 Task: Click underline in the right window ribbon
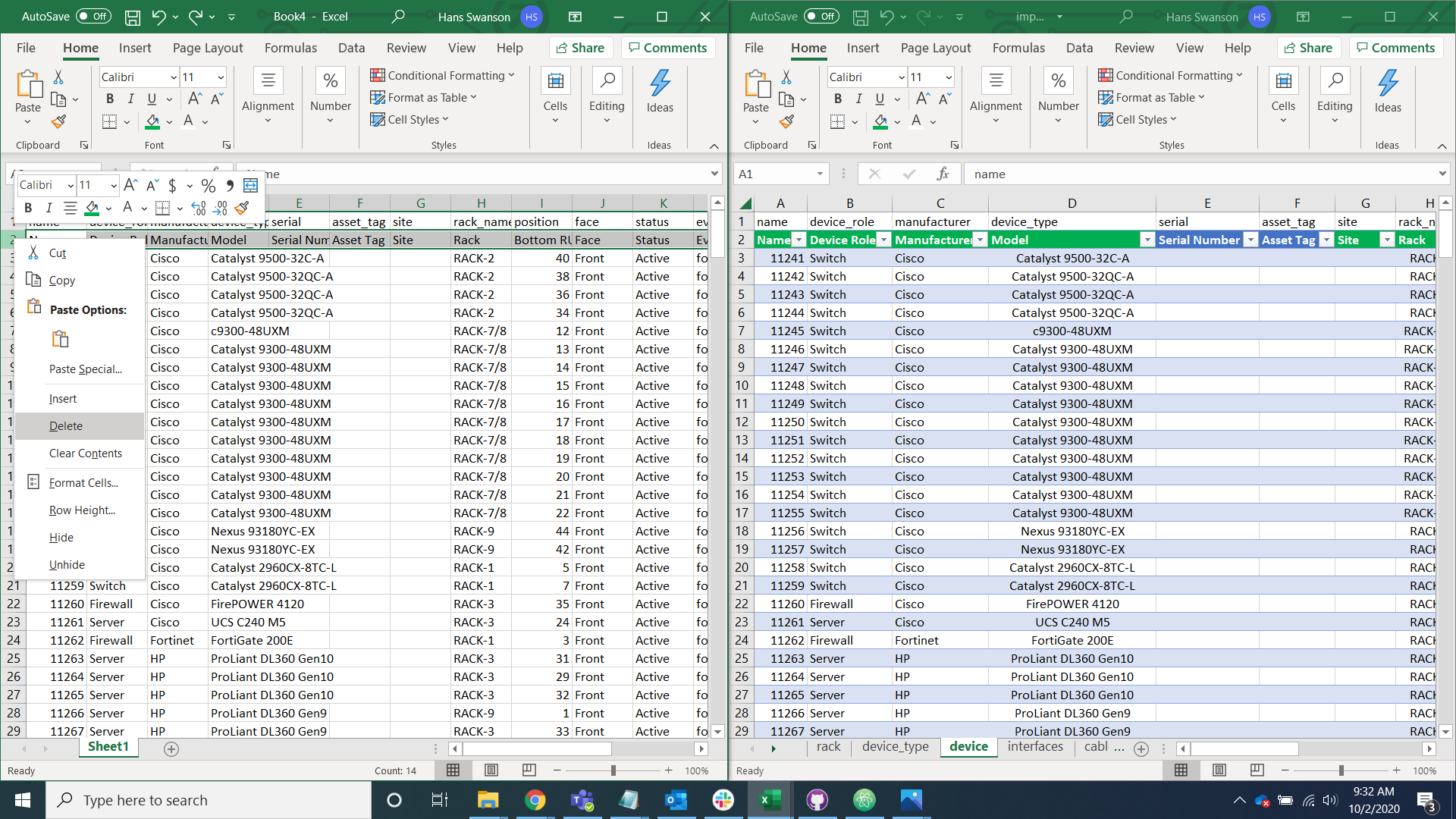pyautogui.click(x=880, y=99)
